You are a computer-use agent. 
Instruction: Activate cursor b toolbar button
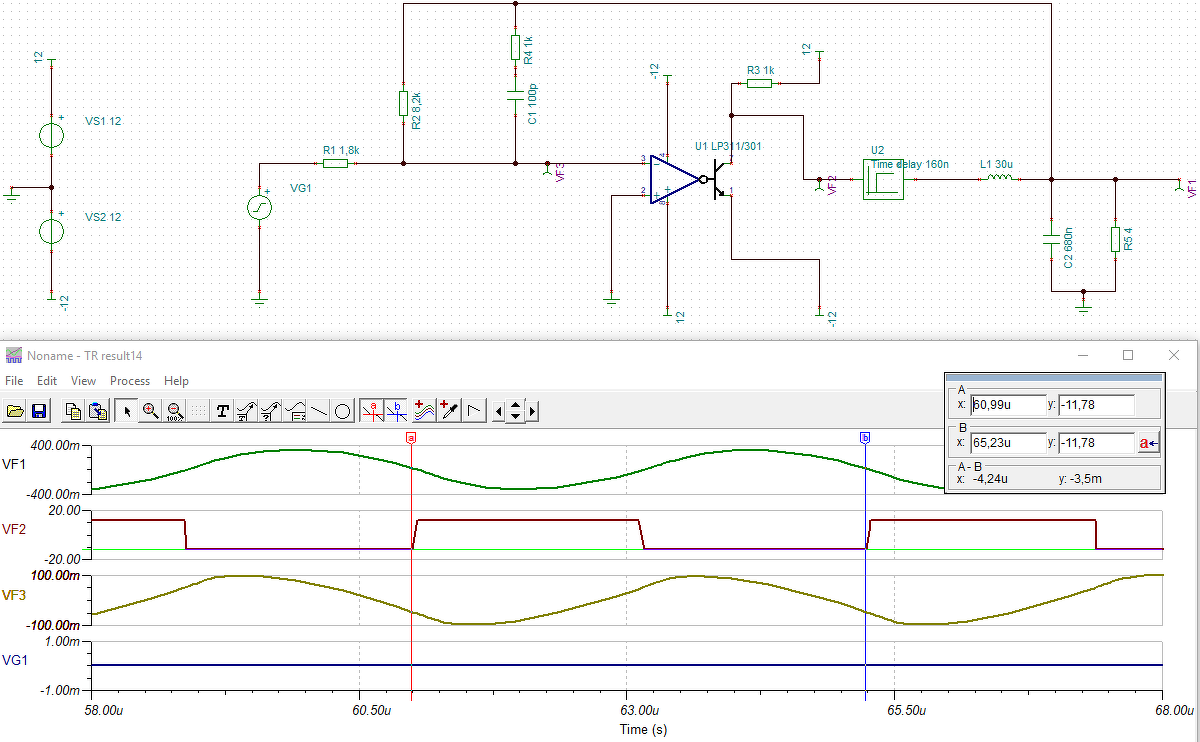point(396,410)
